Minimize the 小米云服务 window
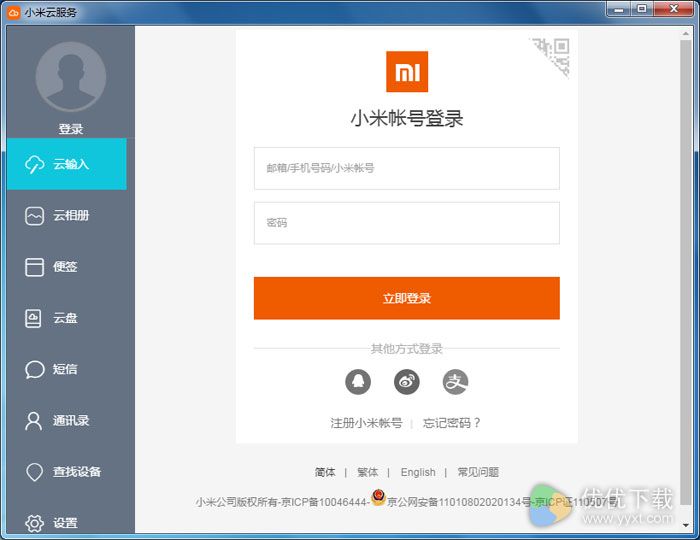 (619, 9)
